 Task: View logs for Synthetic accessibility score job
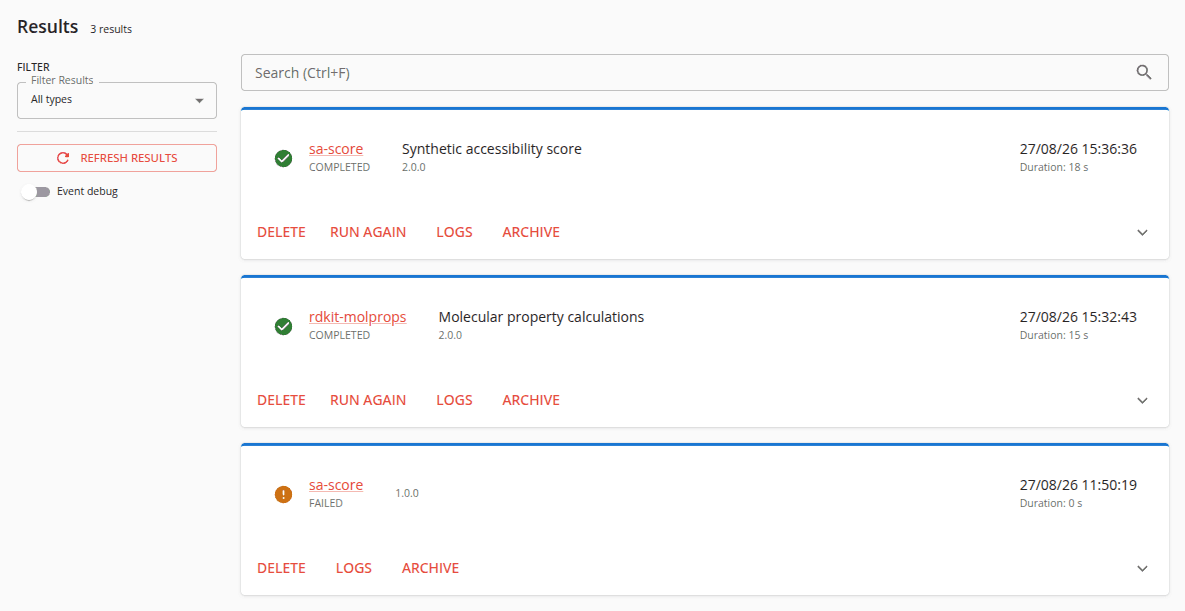[x=454, y=232]
